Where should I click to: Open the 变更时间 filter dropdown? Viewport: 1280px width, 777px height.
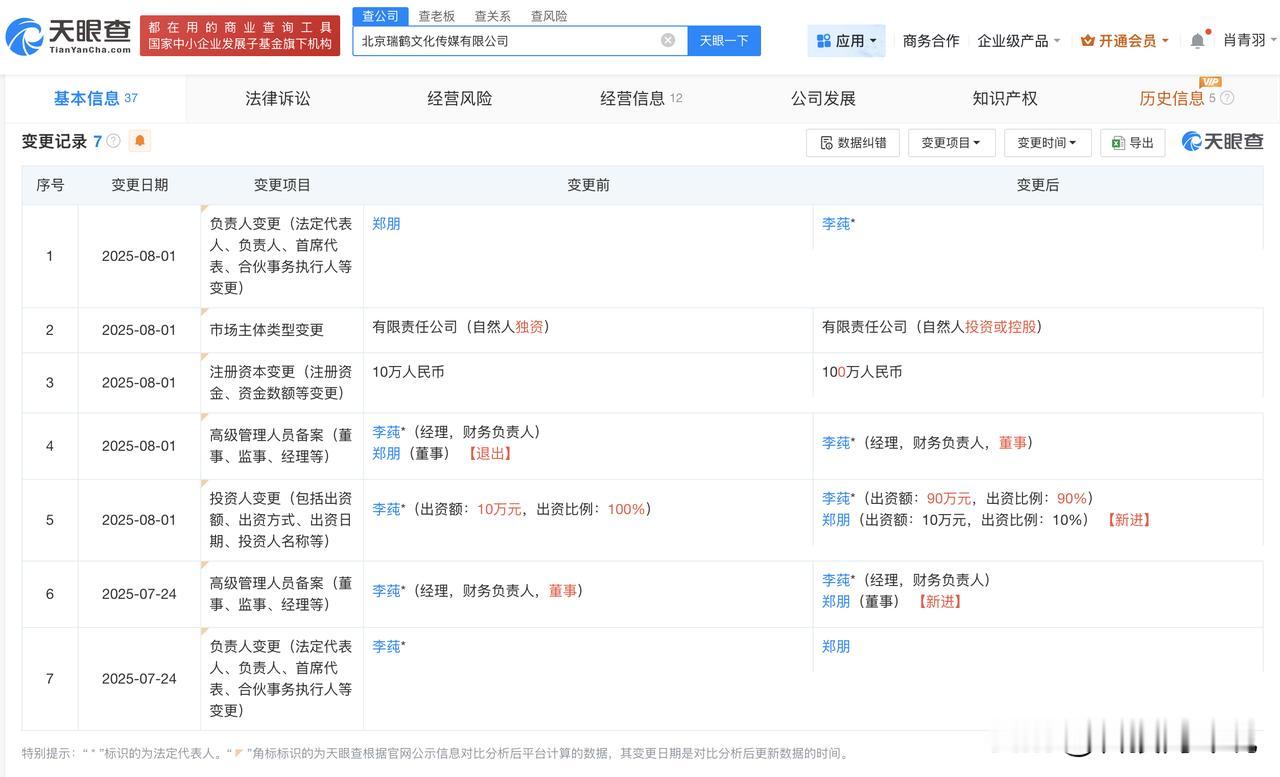pyautogui.click(x=1046, y=143)
